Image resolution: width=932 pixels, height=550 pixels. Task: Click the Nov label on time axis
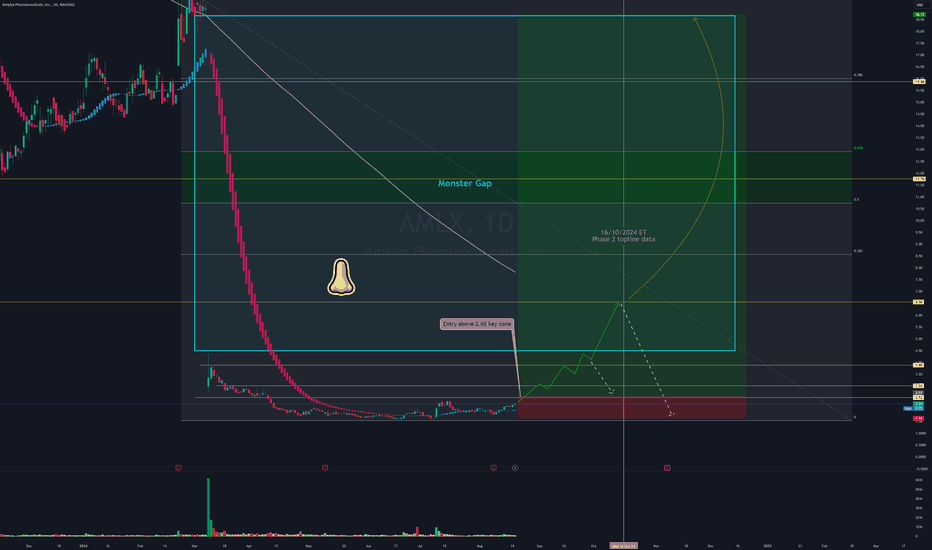pos(656,546)
